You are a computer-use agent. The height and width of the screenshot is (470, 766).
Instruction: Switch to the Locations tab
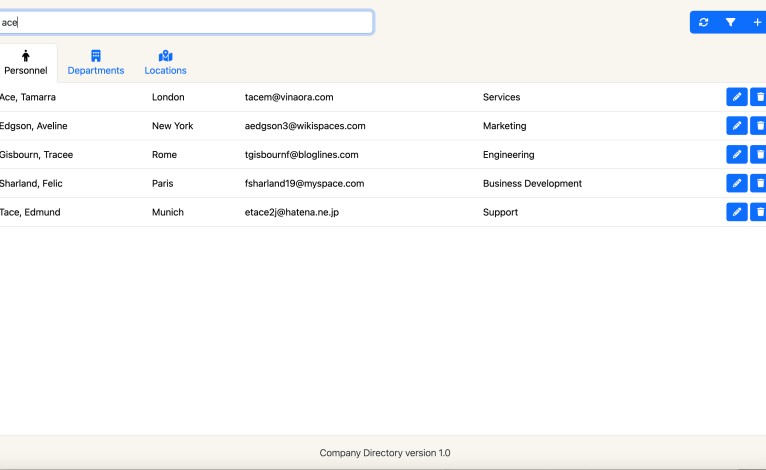[165, 62]
